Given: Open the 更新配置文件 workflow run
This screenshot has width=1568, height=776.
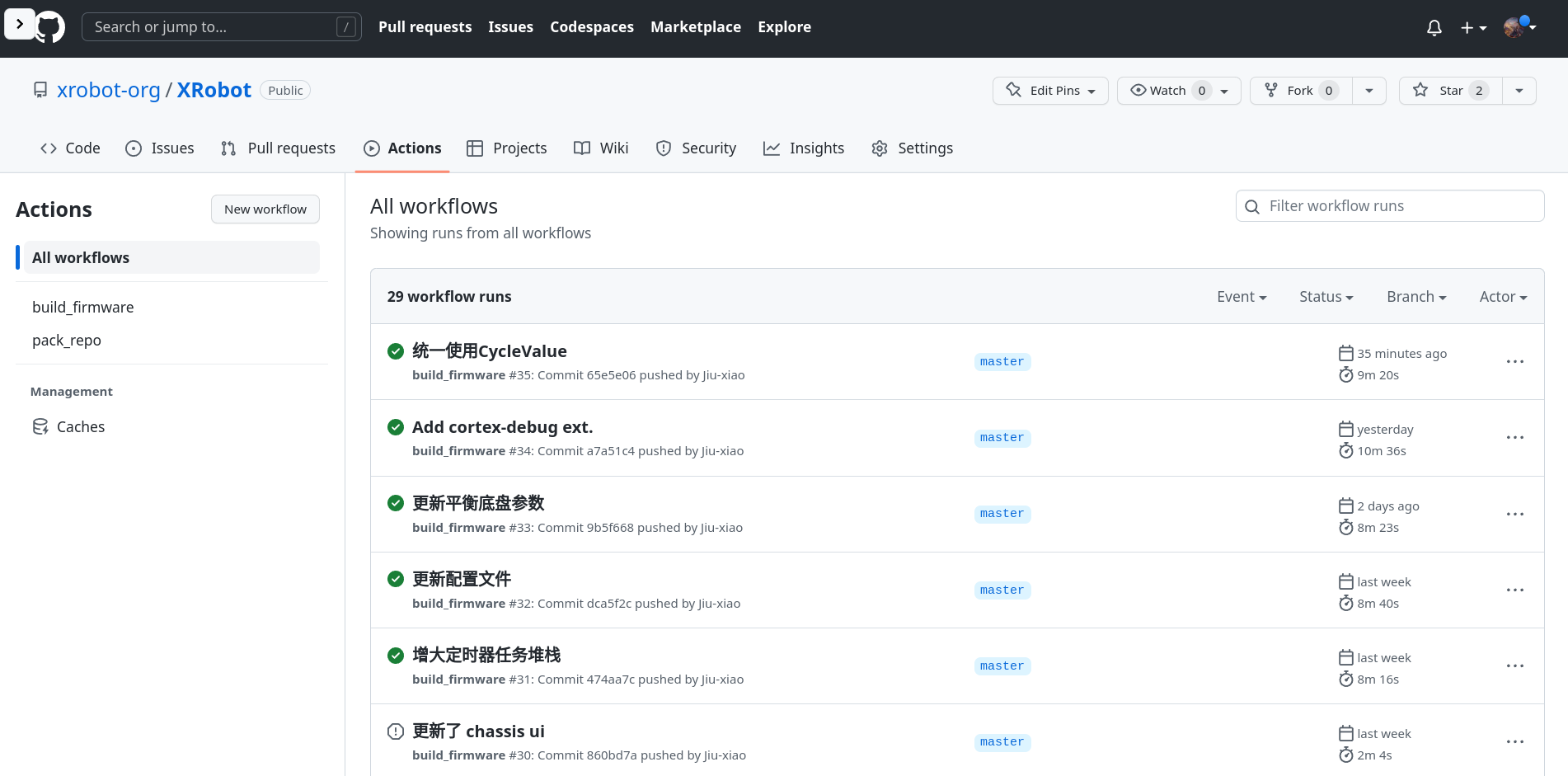Looking at the screenshot, I should (462, 579).
